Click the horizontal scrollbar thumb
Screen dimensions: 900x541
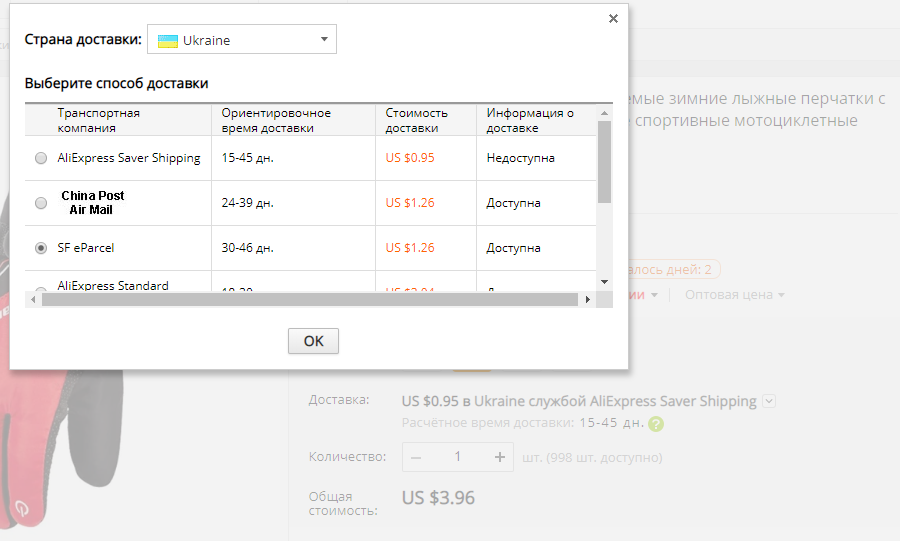click(x=310, y=299)
